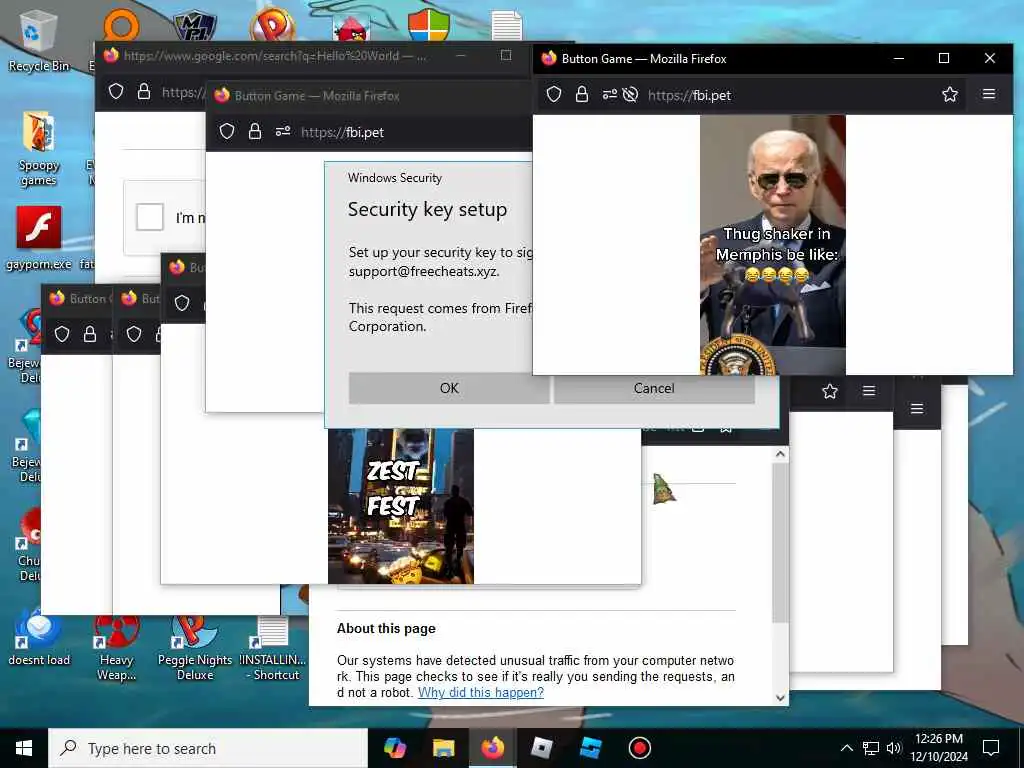
Task: Click the scrollbar down arrow on Google page
Action: [780, 697]
